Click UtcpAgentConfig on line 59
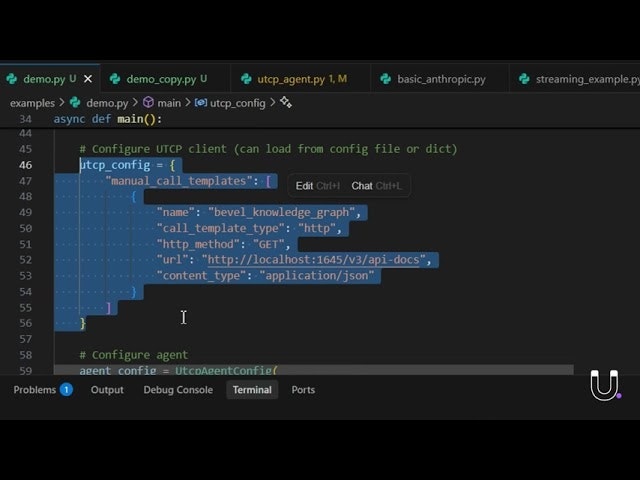The height and width of the screenshot is (480, 640). (x=223, y=370)
